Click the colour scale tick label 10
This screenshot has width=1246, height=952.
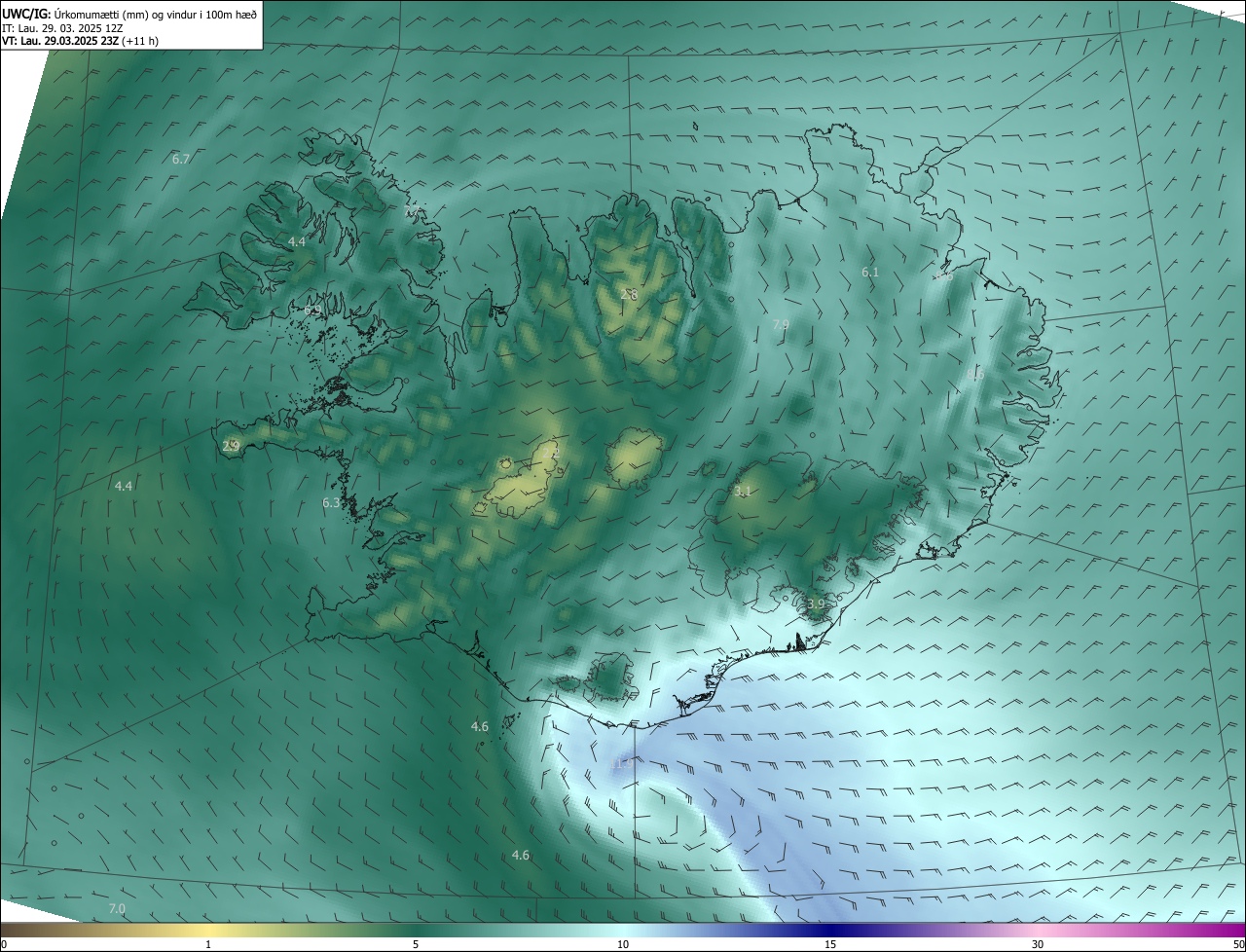pos(623,945)
